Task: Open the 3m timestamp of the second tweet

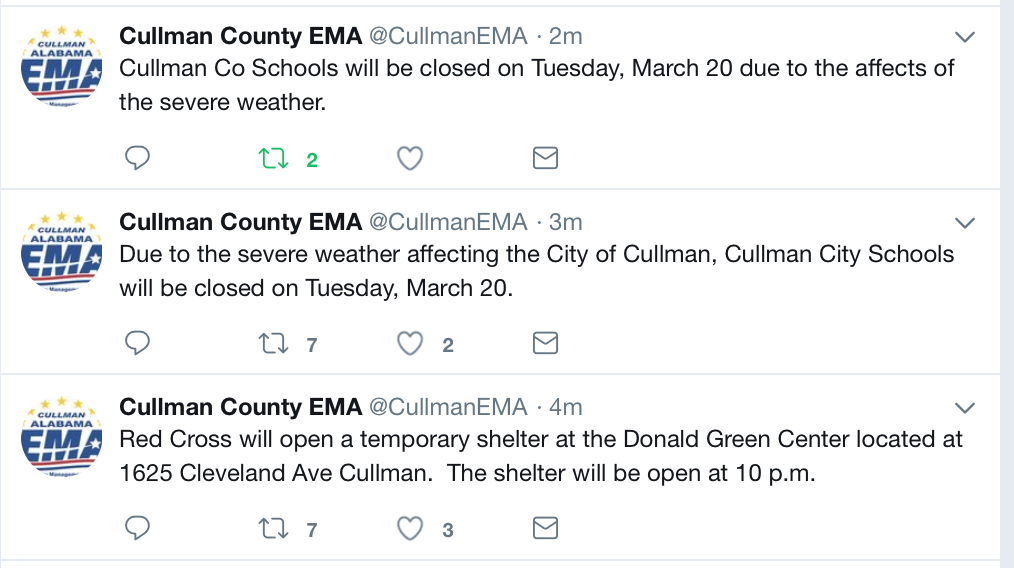Action: (565, 222)
